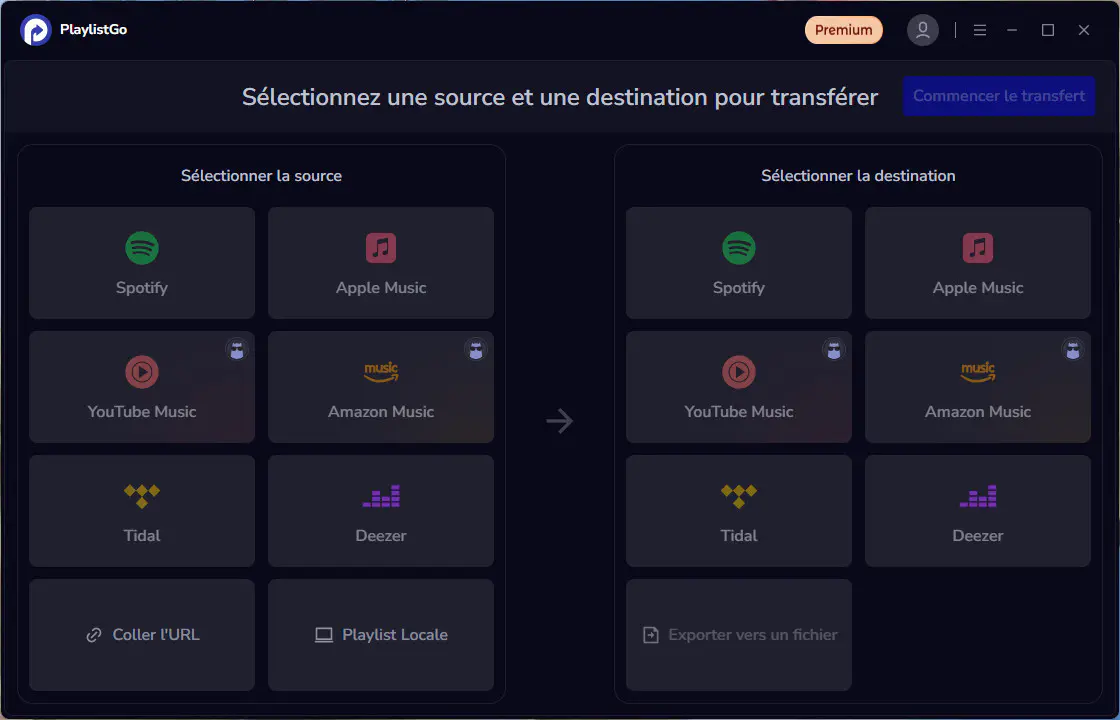Image resolution: width=1120 pixels, height=720 pixels.
Task: Select Amazon Music as the source
Action: point(380,387)
